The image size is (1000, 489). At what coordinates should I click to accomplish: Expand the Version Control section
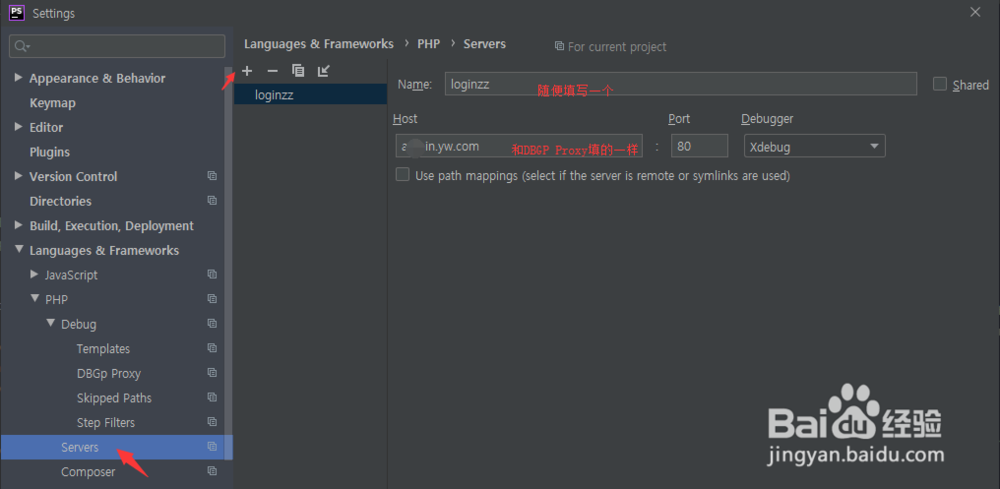[18, 176]
